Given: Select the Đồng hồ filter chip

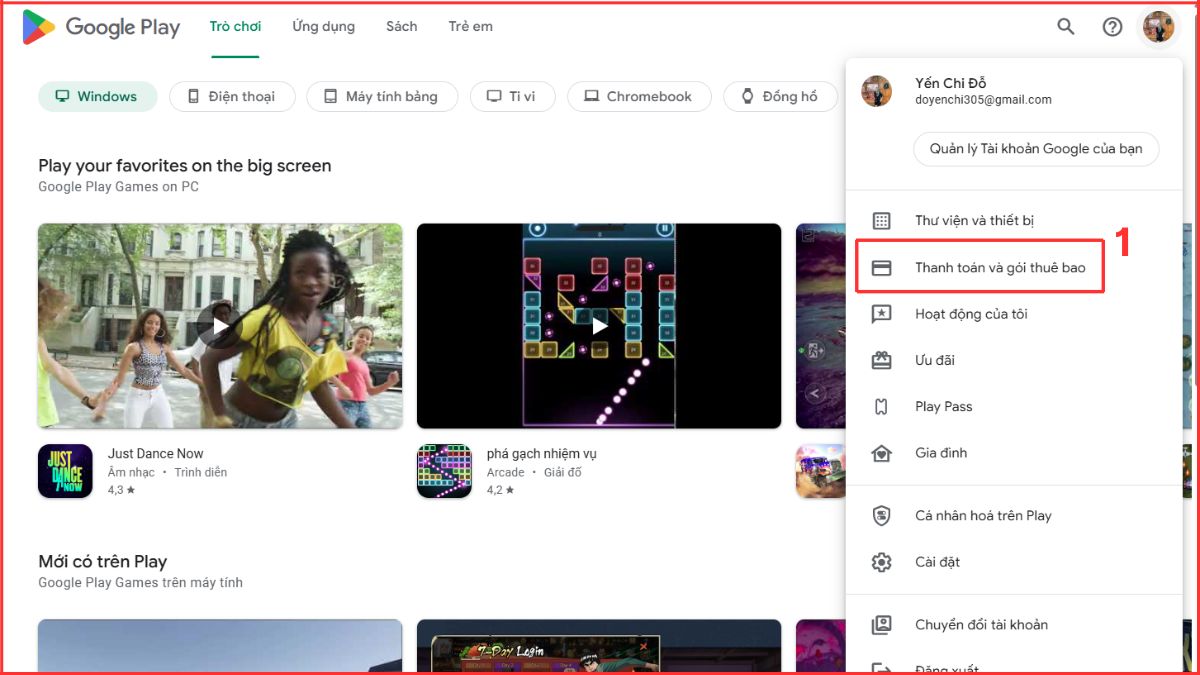Looking at the screenshot, I should (x=780, y=96).
